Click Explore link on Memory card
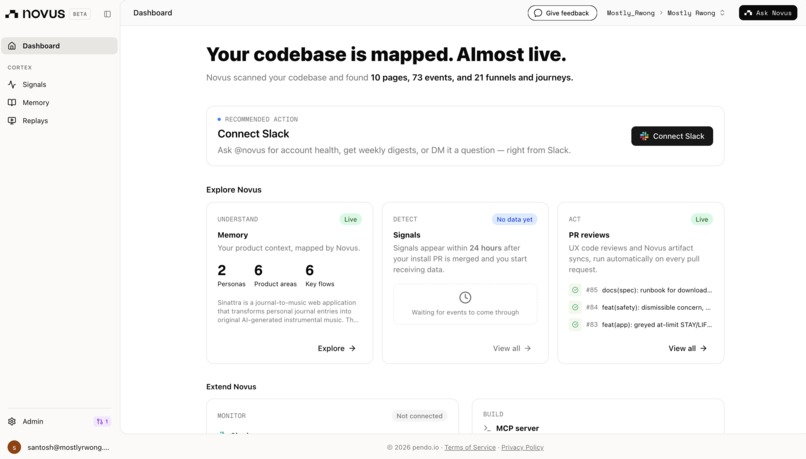806x459 pixels. [337, 348]
